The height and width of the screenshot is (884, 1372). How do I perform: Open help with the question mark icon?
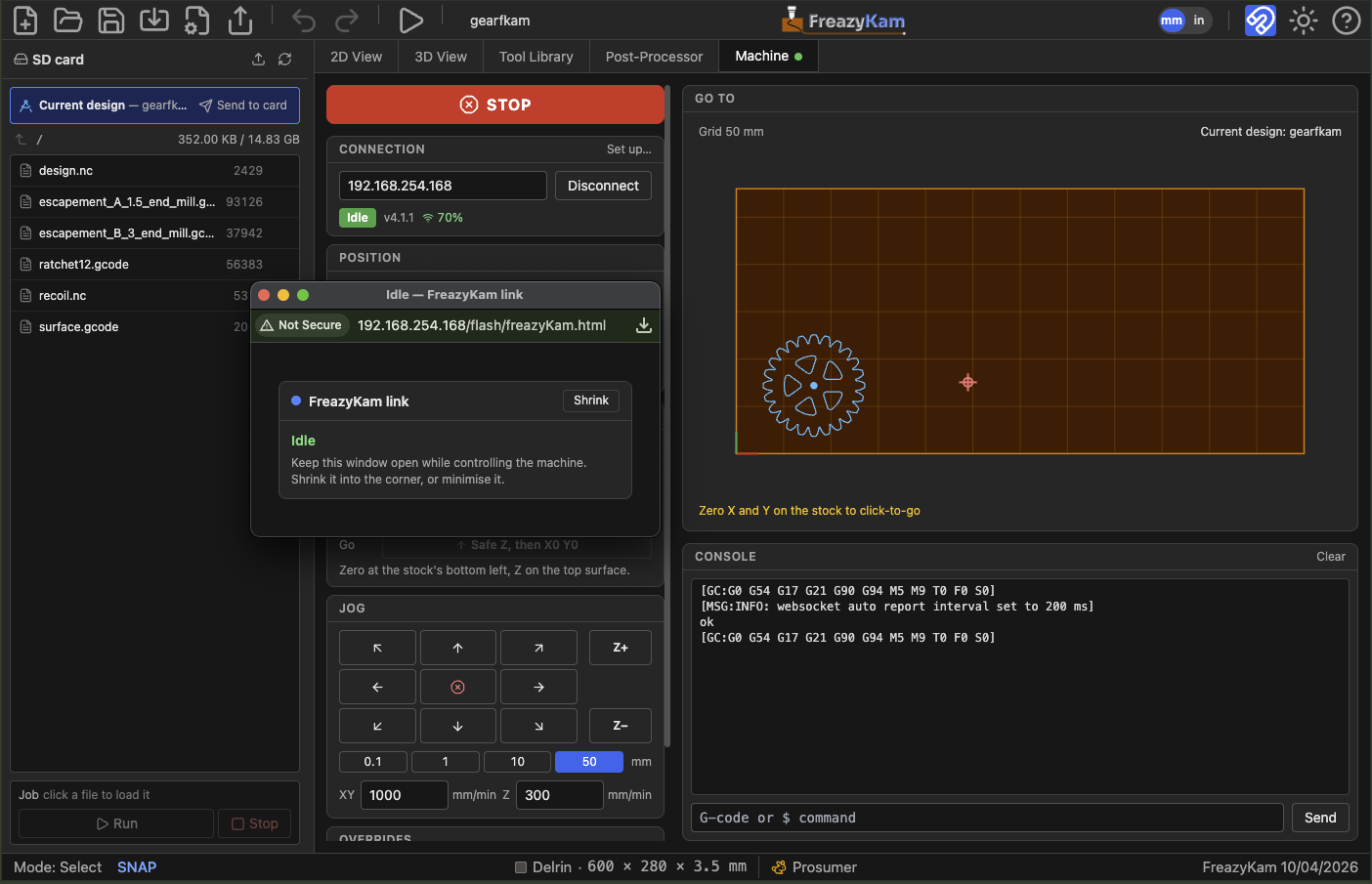1347,21
